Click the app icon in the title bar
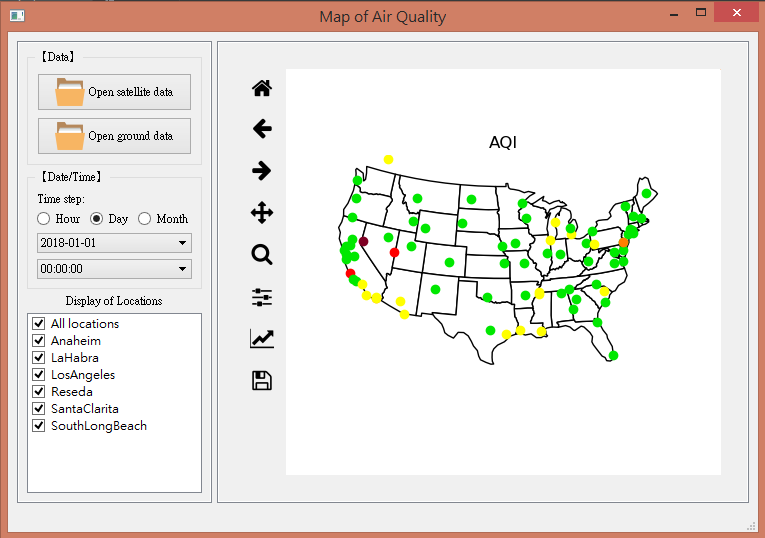 [x=17, y=16]
